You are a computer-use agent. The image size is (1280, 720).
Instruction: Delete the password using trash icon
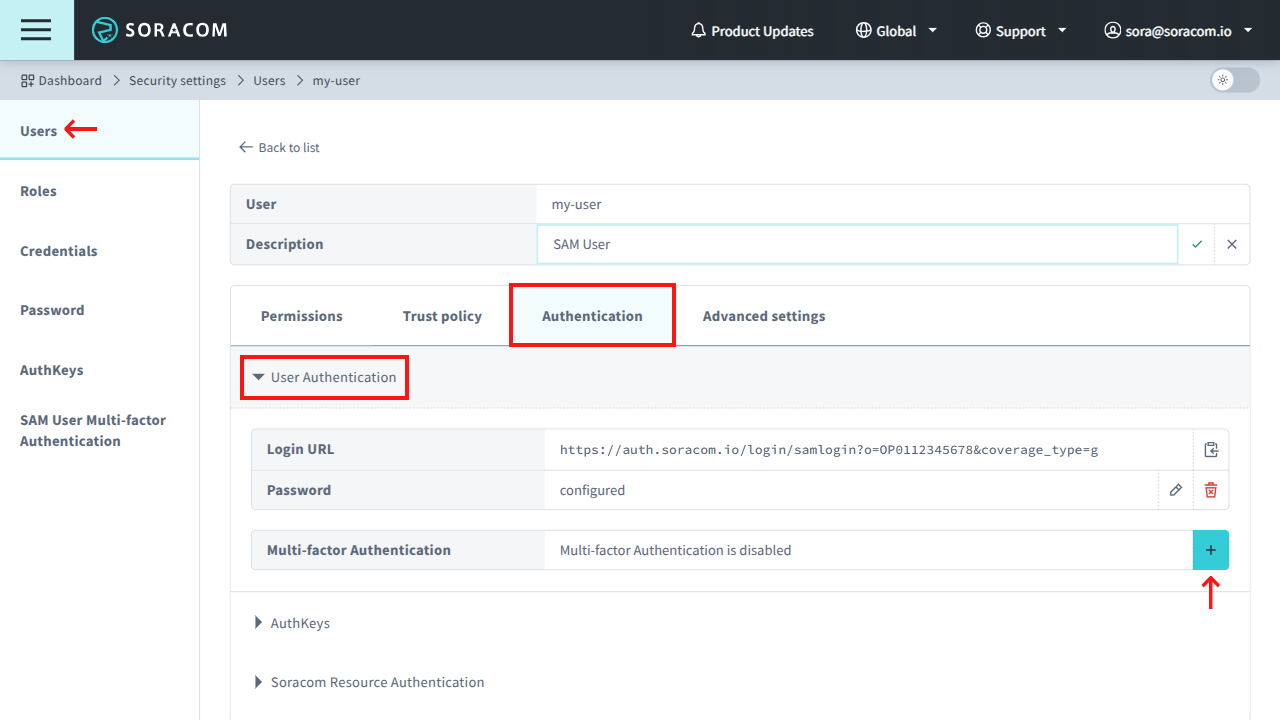coord(1210,490)
